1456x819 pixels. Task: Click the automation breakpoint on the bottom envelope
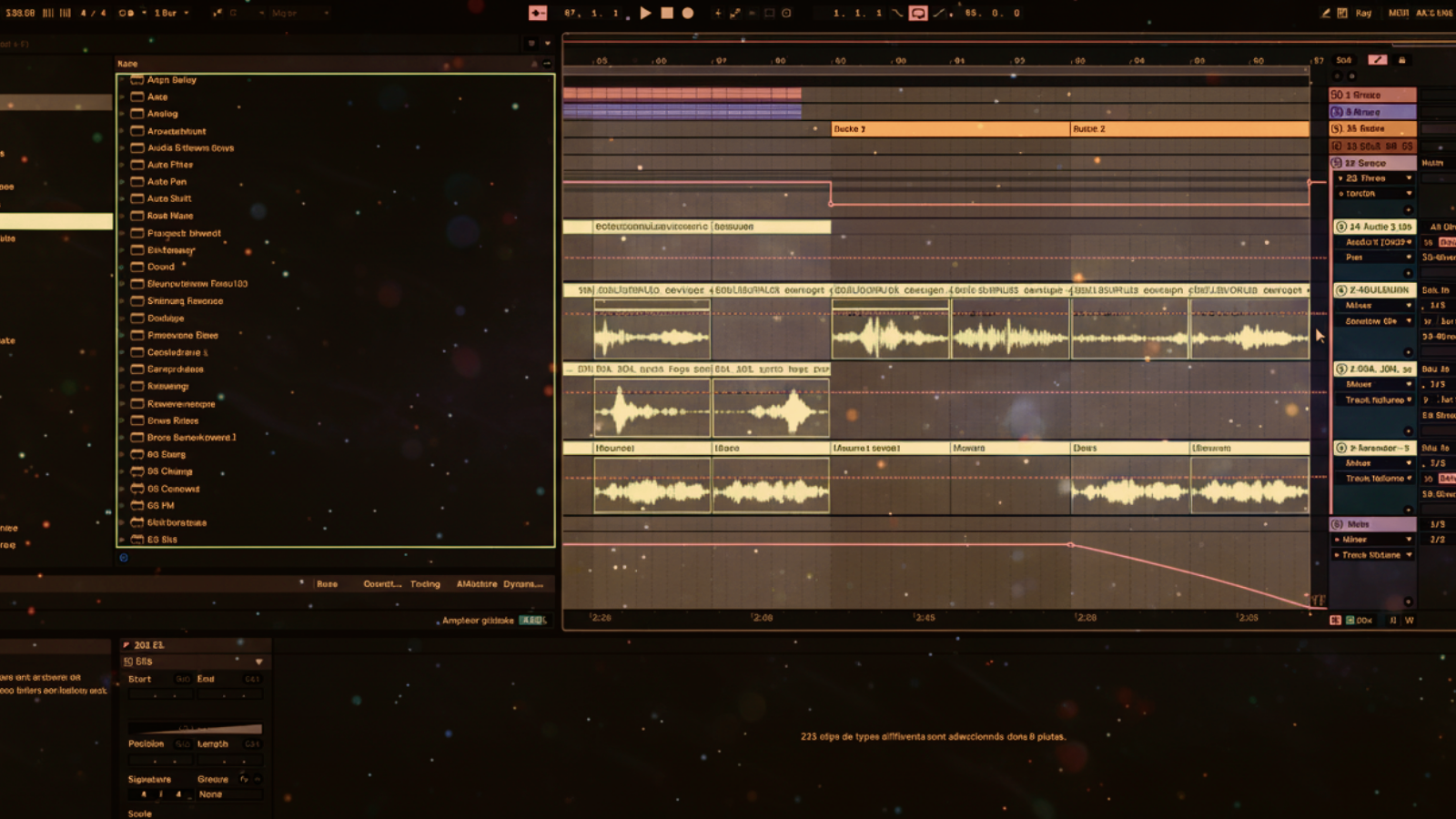(1071, 545)
